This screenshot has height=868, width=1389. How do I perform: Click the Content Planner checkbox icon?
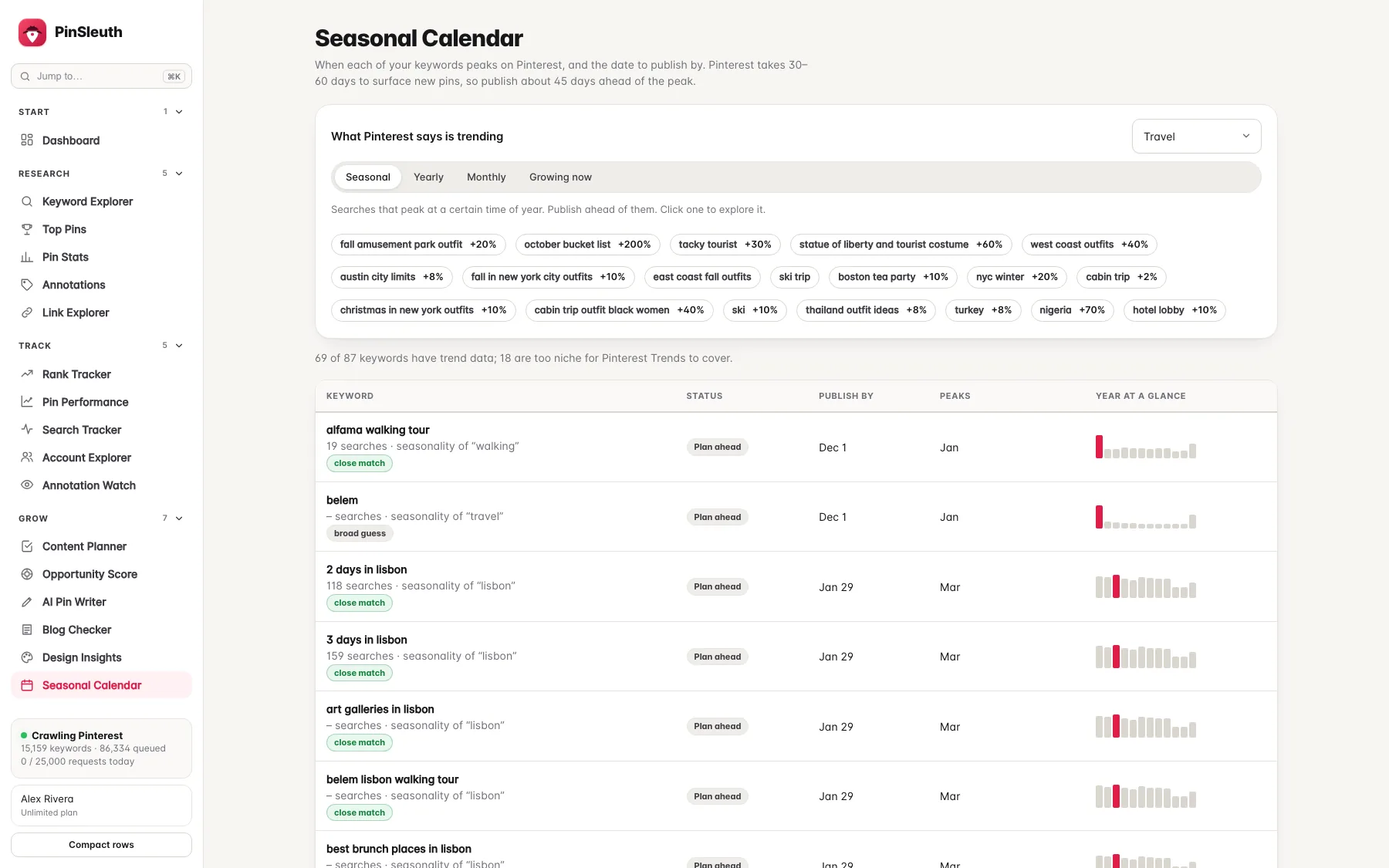(27, 546)
